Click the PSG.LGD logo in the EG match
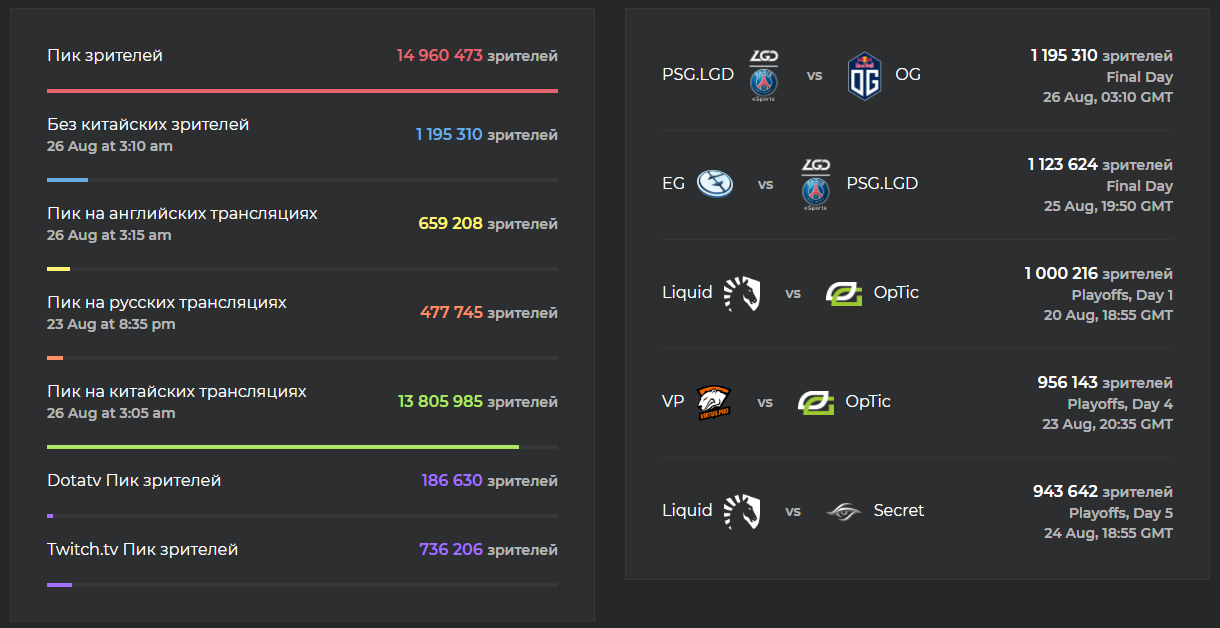The height and width of the screenshot is (628, 1220). click(x=816, y=184)
